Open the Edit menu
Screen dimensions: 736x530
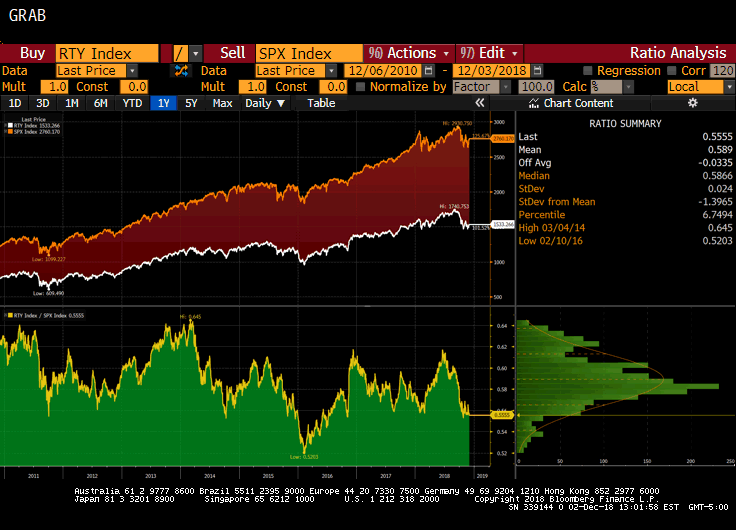pyautogui.click(x=489, y=53)
